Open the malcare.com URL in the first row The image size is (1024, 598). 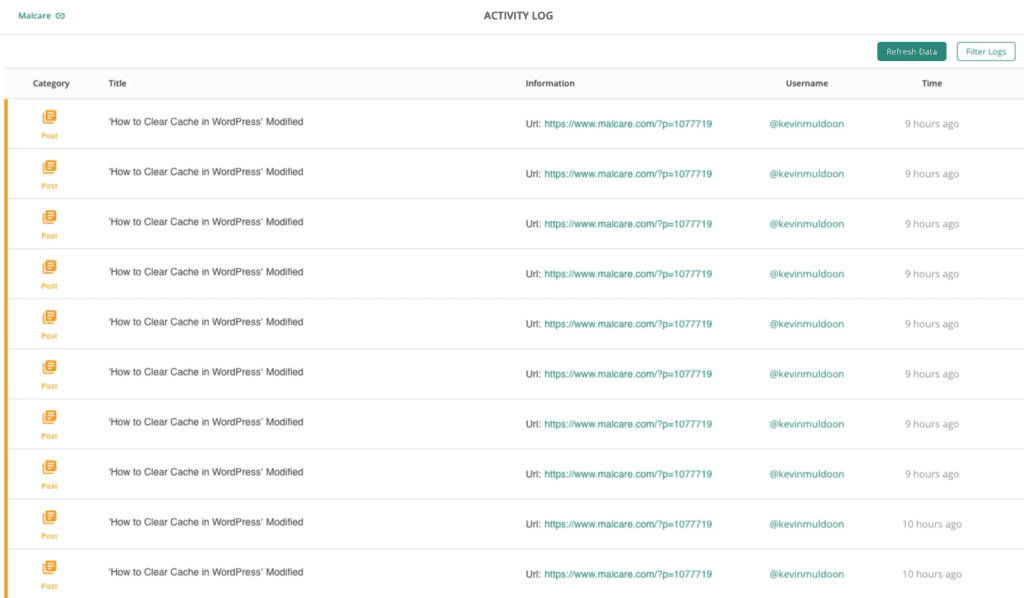coord(628,124)
